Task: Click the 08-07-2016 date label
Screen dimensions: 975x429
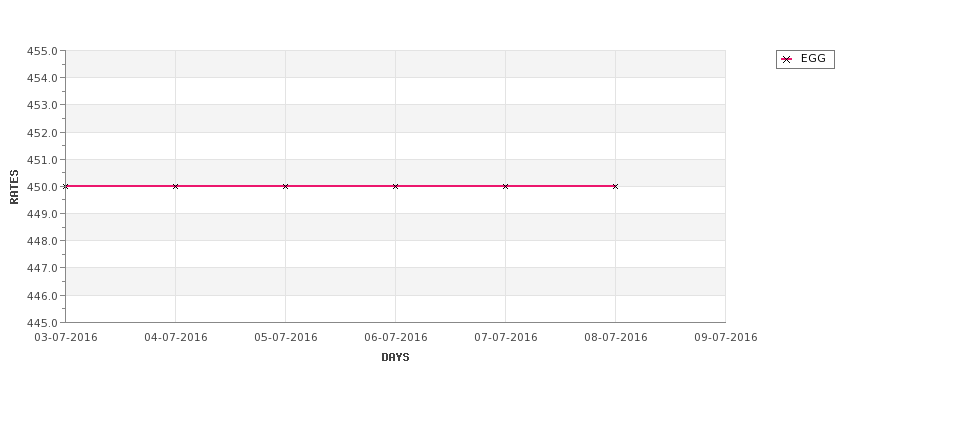Action: (x=616, y=338)
